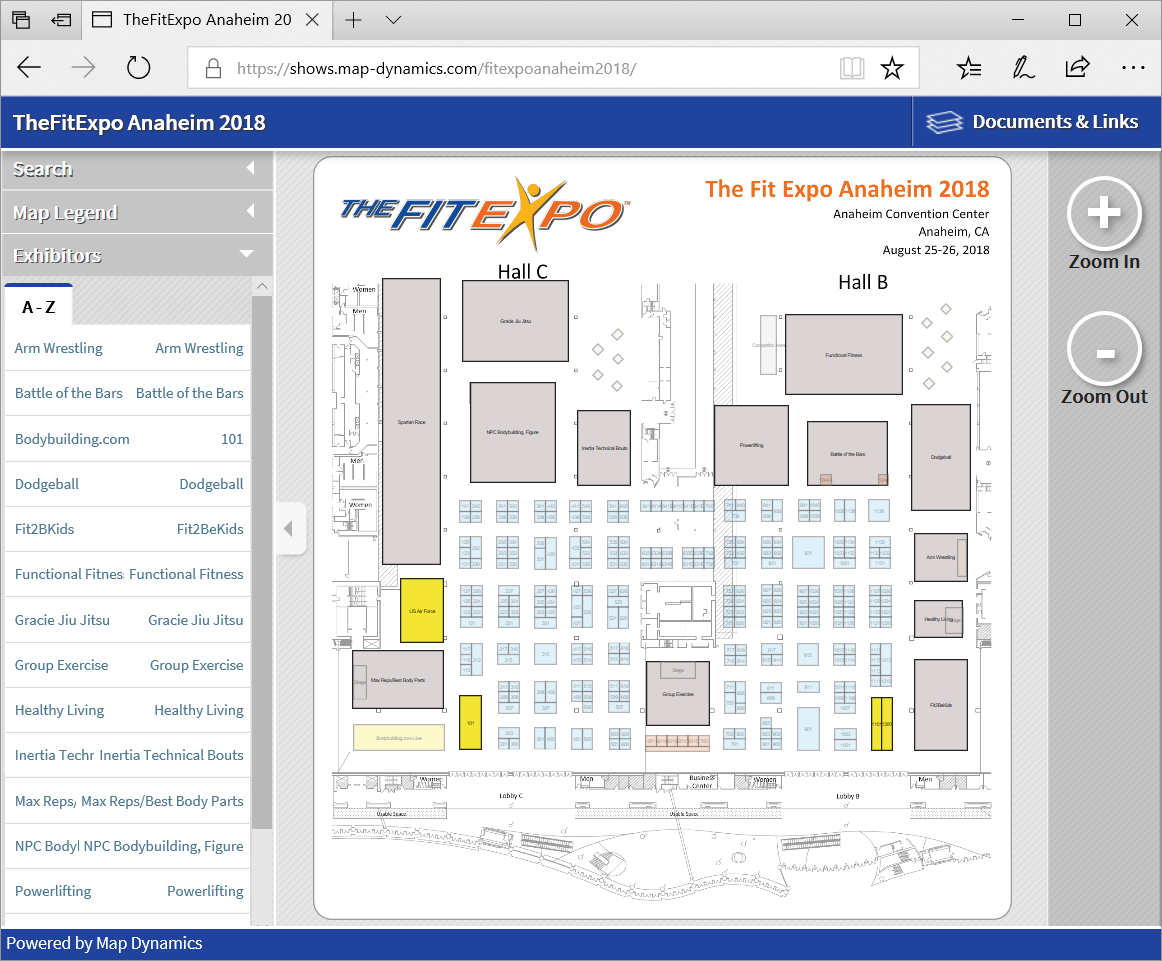Click the browser Back arrow

(x=29, y=67)
